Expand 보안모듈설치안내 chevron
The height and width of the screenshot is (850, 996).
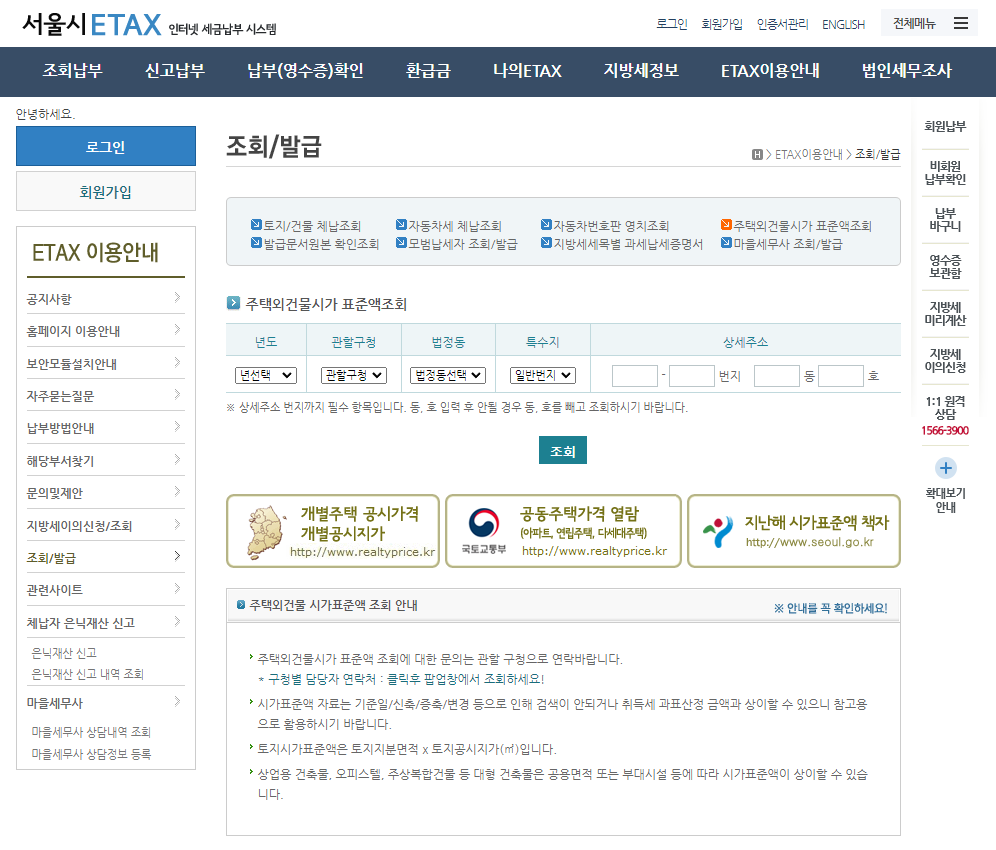pos(177,362)
